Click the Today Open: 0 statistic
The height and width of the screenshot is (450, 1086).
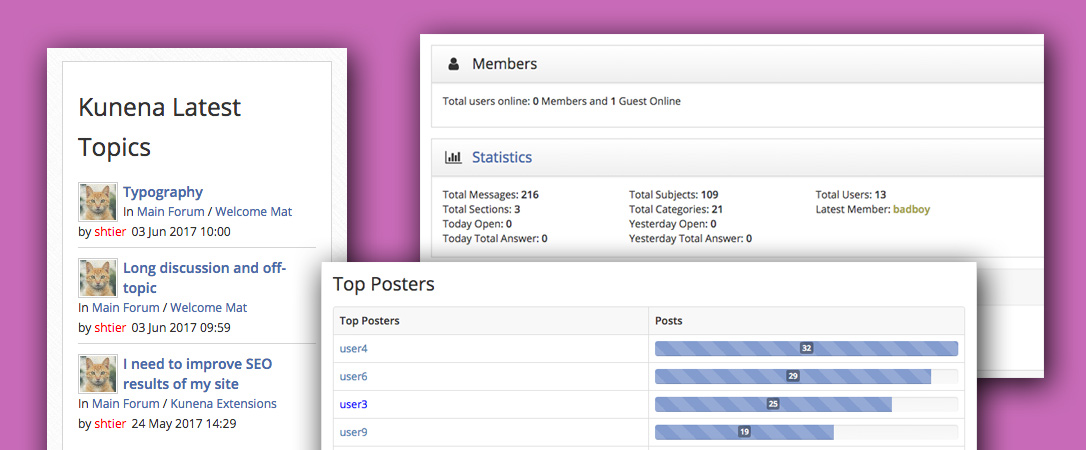(477, 224)
